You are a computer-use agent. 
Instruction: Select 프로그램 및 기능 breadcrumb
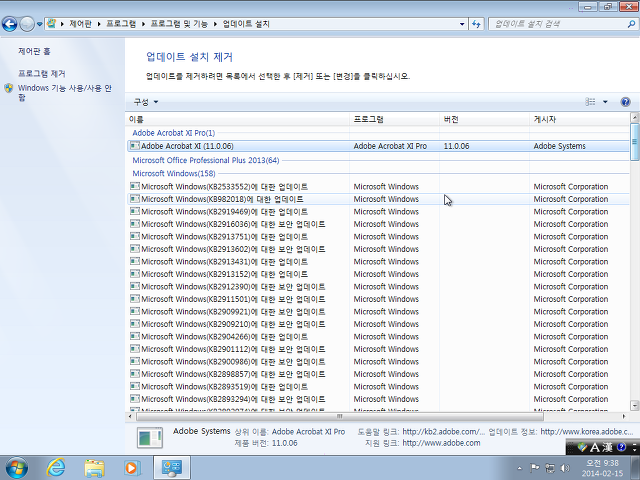pos(179,24)
